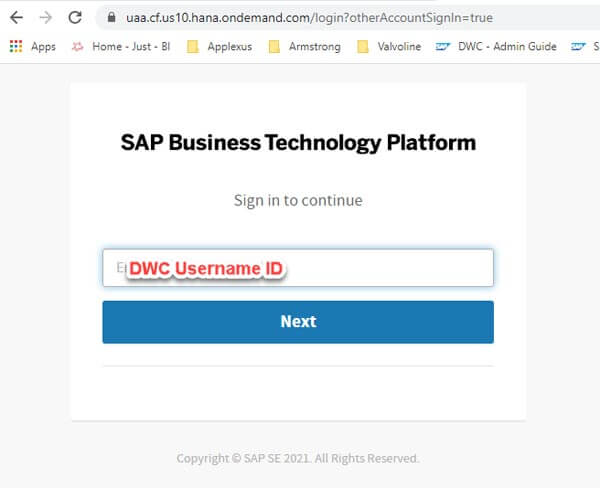The height and width of the screenshot is (488, 600).
Task: Go back with the browser back arrow
Action: 16,18
